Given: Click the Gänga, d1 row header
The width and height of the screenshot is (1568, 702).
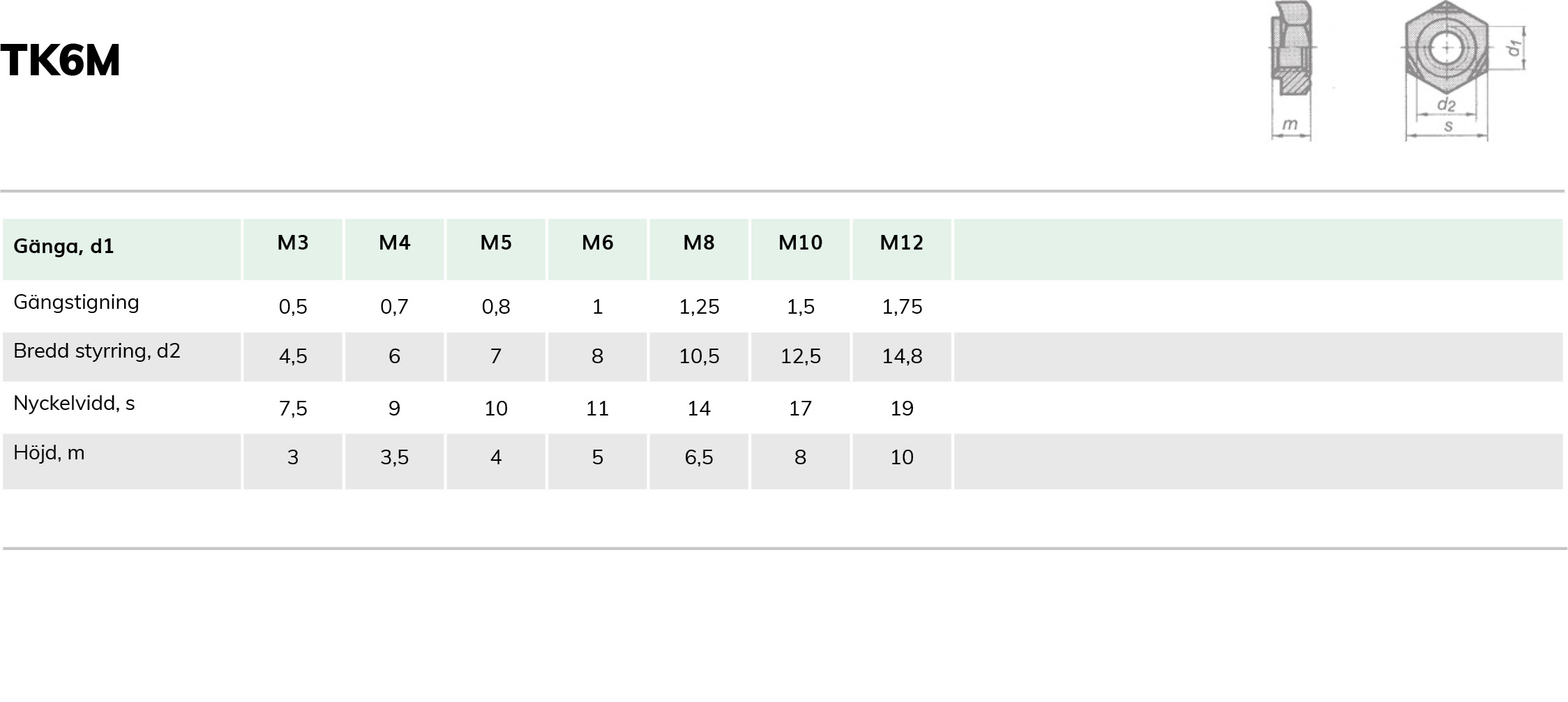Looking at the screenshot, I should 63,246.
